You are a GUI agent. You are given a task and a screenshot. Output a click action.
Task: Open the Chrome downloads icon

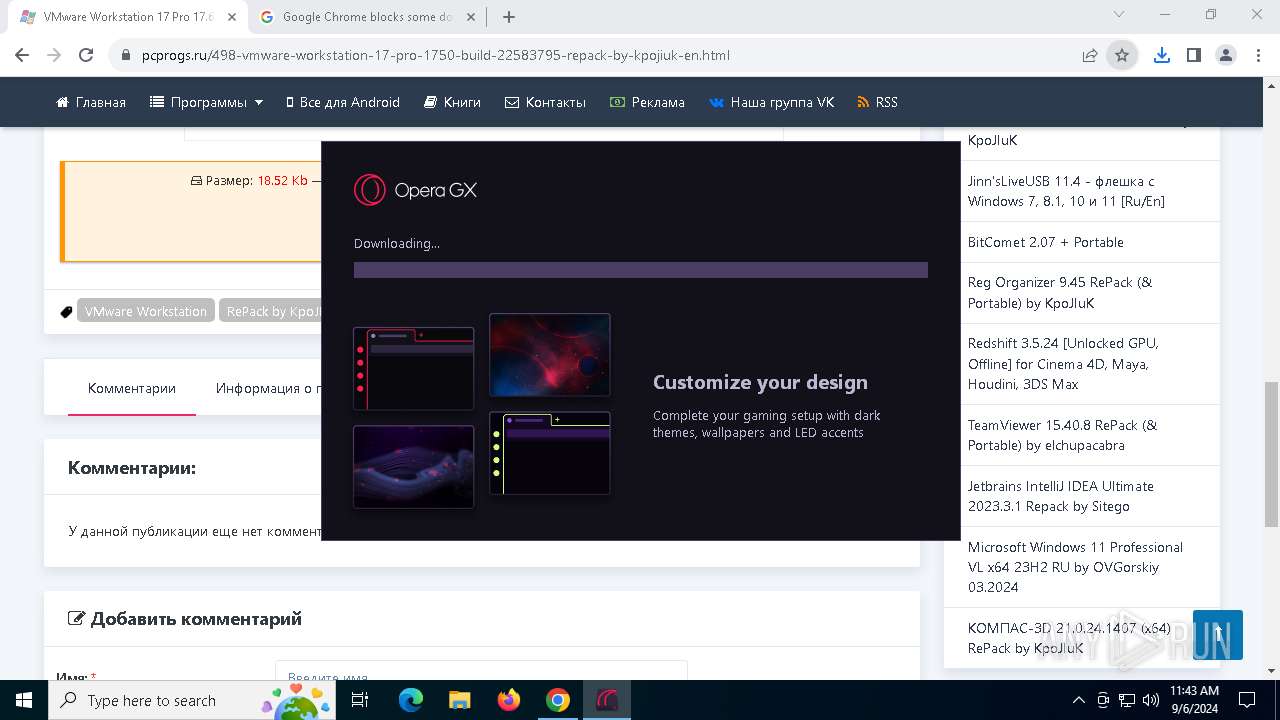point(1161,55)
